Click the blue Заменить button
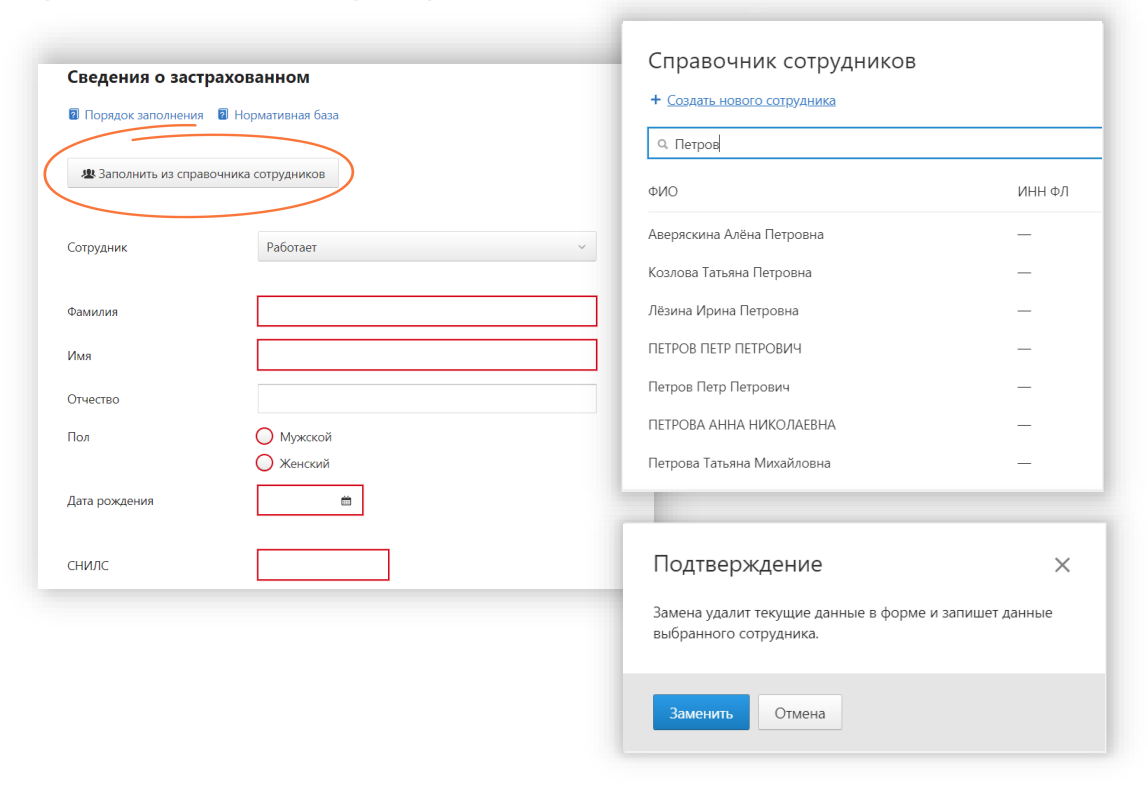The image size is (1148, 793). [701, 713]
